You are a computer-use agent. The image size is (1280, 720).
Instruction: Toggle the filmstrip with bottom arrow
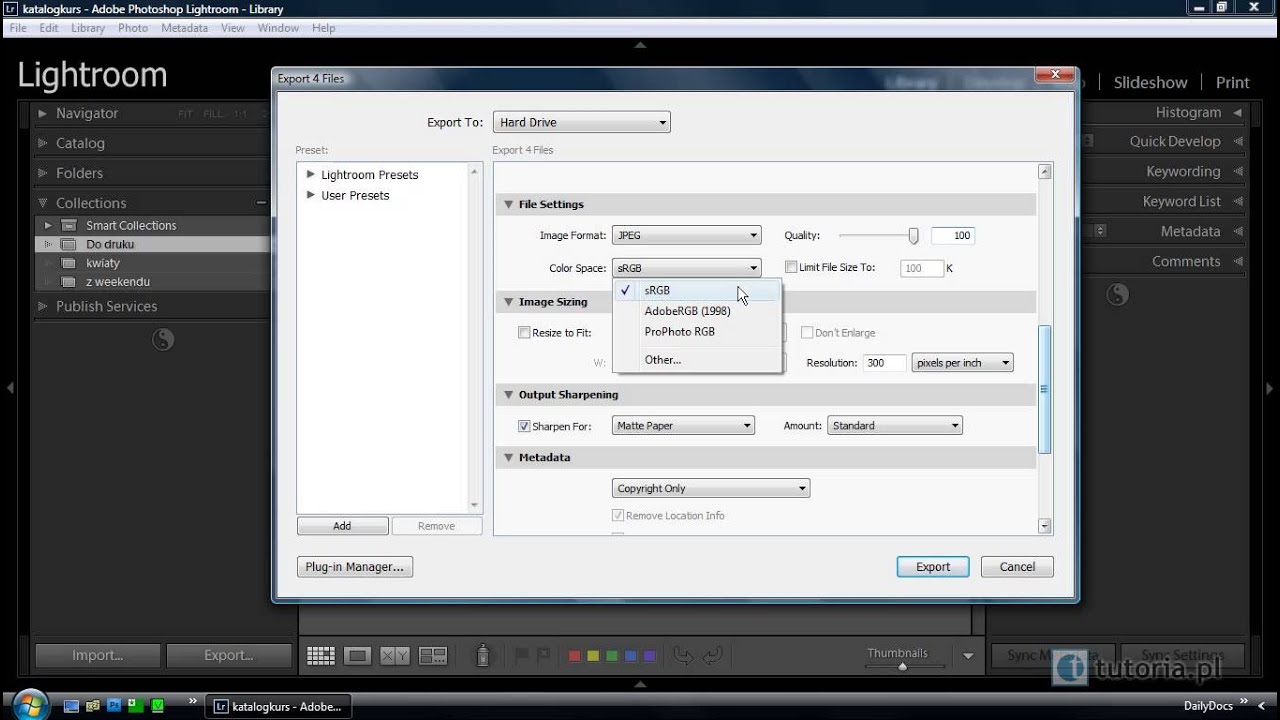tap(640, 684)
